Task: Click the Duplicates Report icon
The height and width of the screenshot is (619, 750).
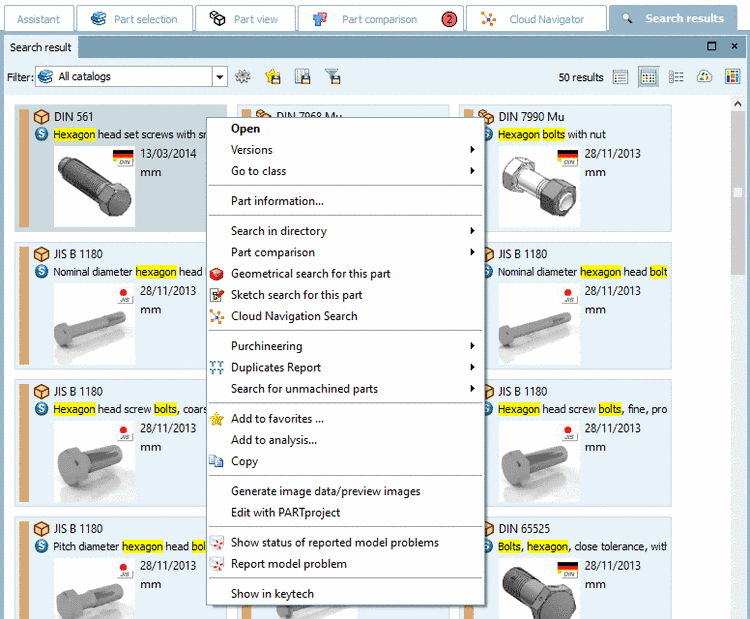Action: tap(217, 367)
